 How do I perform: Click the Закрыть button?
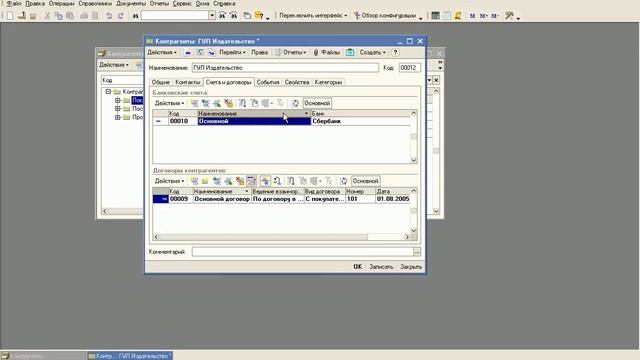click(411, 267)
